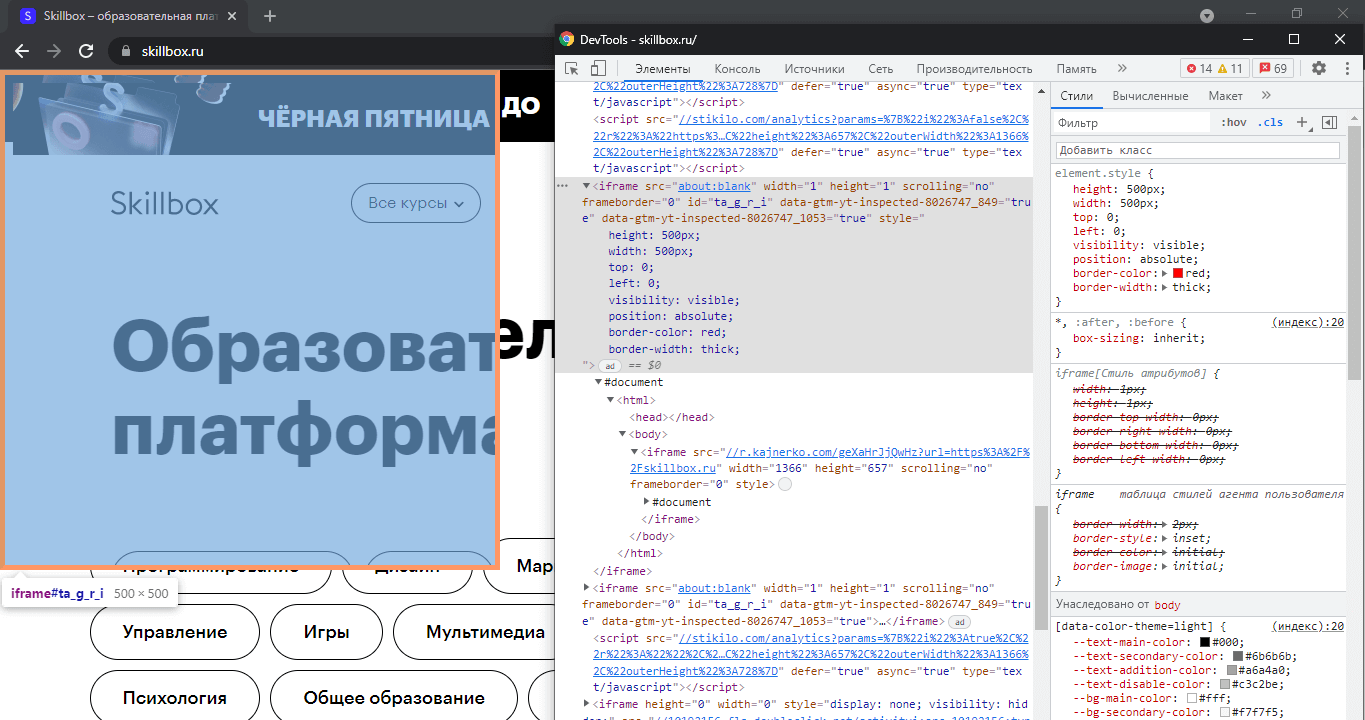Open the Производительность panel
The height and width of the screenshot is (720, 1365).
pos(974,69)
